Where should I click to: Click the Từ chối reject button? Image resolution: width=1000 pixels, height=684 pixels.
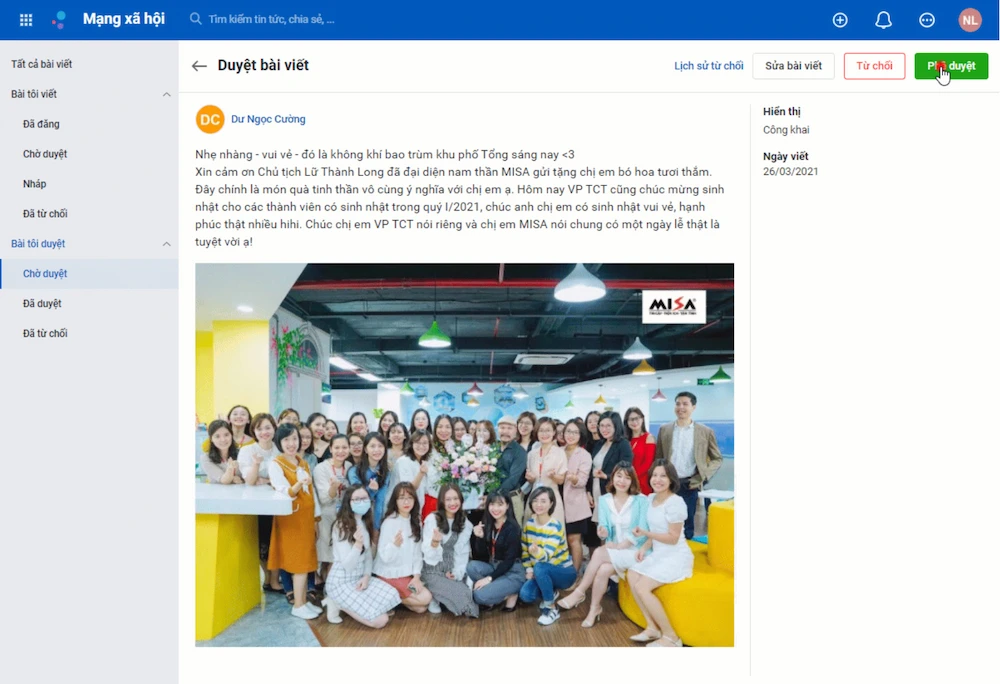(874, 66)
